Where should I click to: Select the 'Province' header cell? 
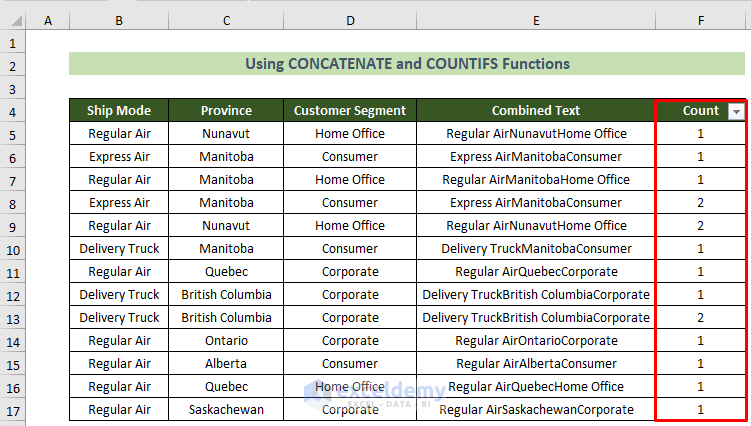pyautogui.click(x=226, y=110)
